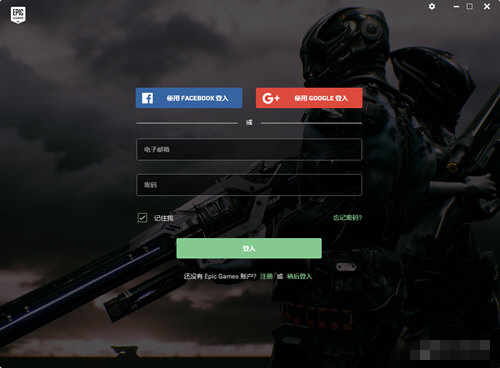Click the password input field
The image size is (500, 368).
click(249, 184)
